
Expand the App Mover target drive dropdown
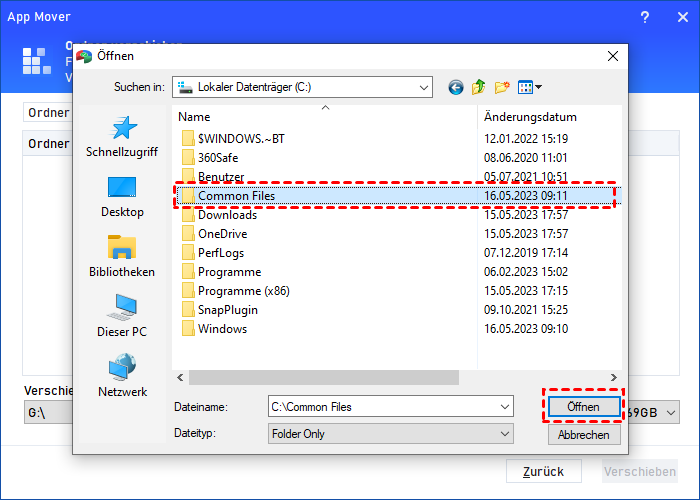click(x=671, y=412)
